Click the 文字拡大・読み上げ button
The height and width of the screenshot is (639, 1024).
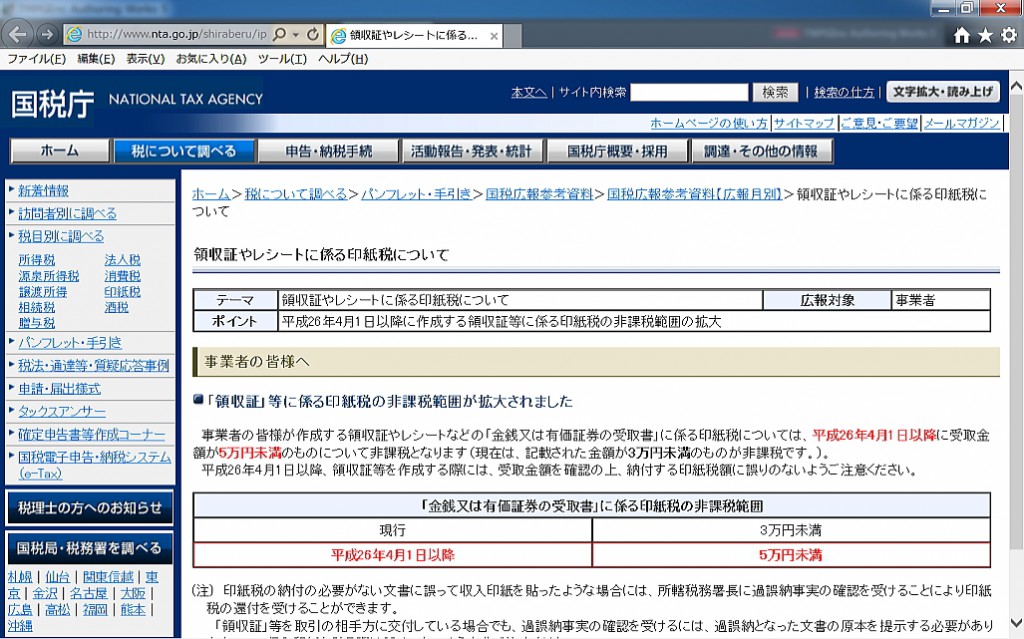pos(944,91)
